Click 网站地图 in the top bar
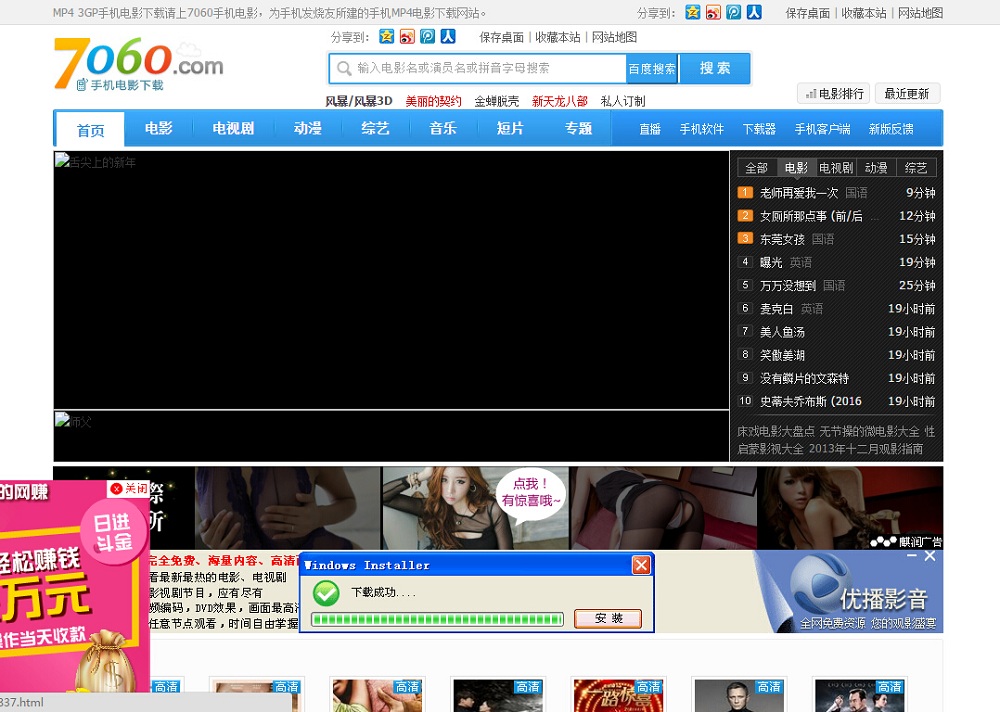The width and height of the screenshot is (1000, 712). pos(920,13)
